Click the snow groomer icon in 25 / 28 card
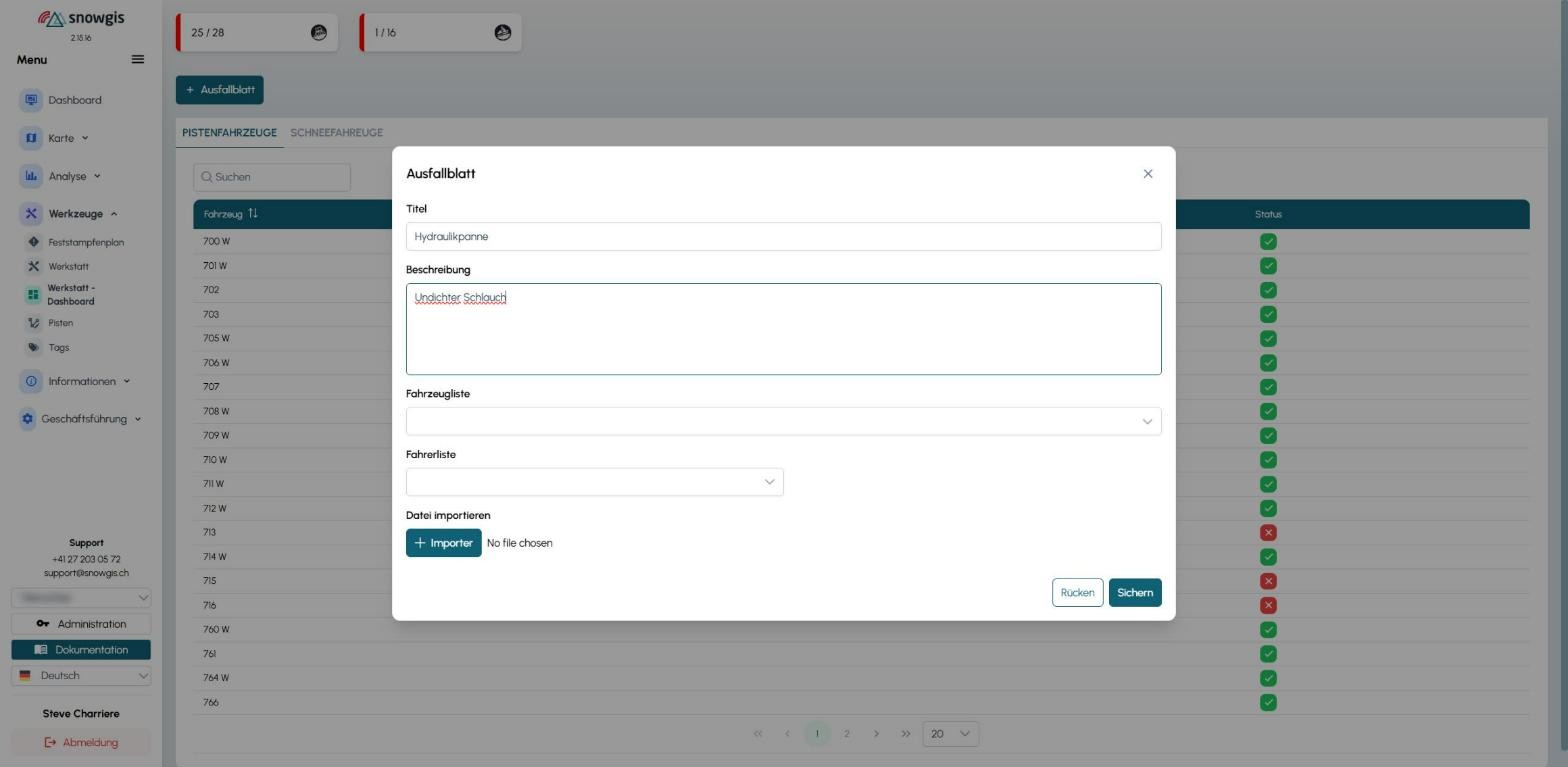 (x=319, y=33)
